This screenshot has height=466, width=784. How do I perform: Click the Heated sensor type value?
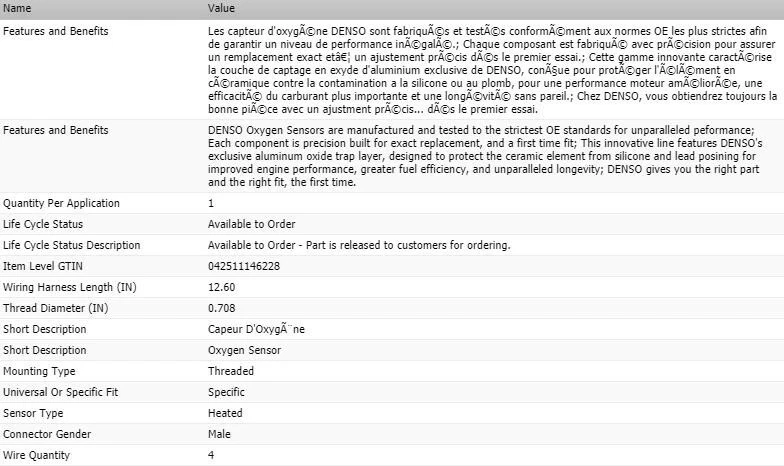pos(225,413)
